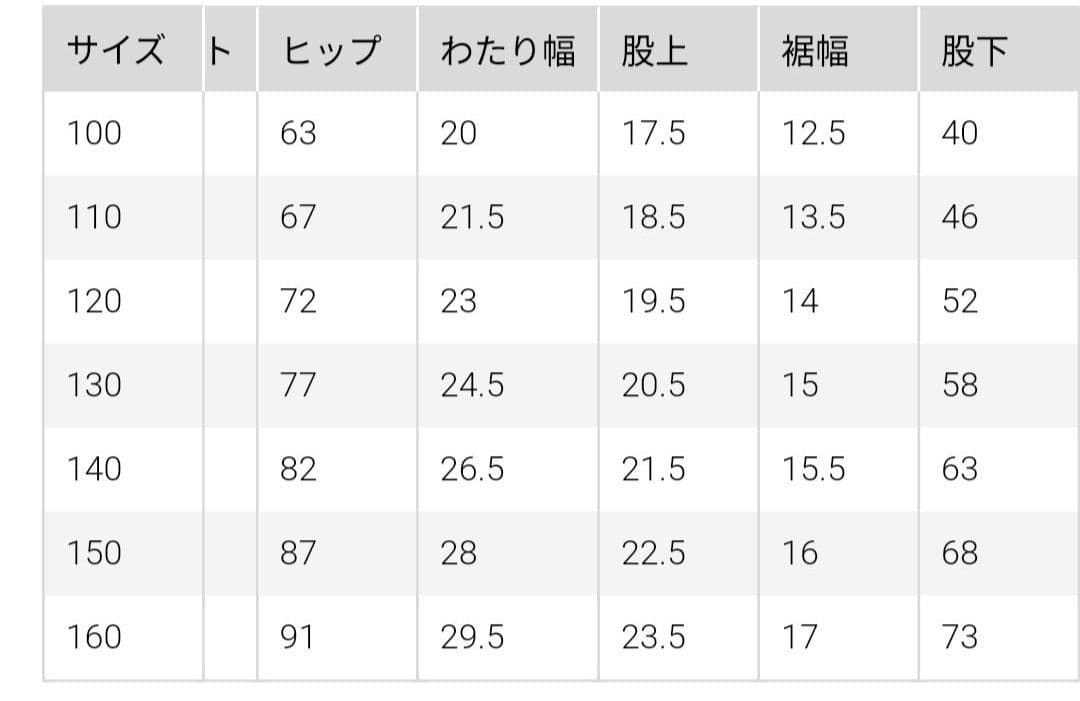Viewport: 1080px width, 701px height.
Task: Select the size 120 row label
Action: [x=94, y=301]
